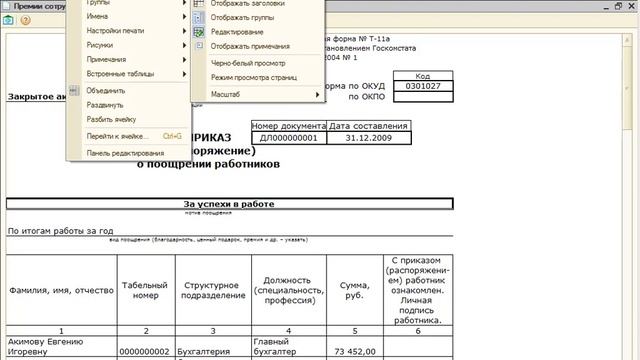Open help via the question mark icon
The width and height of the screenshot is (640, 360).
25,20
